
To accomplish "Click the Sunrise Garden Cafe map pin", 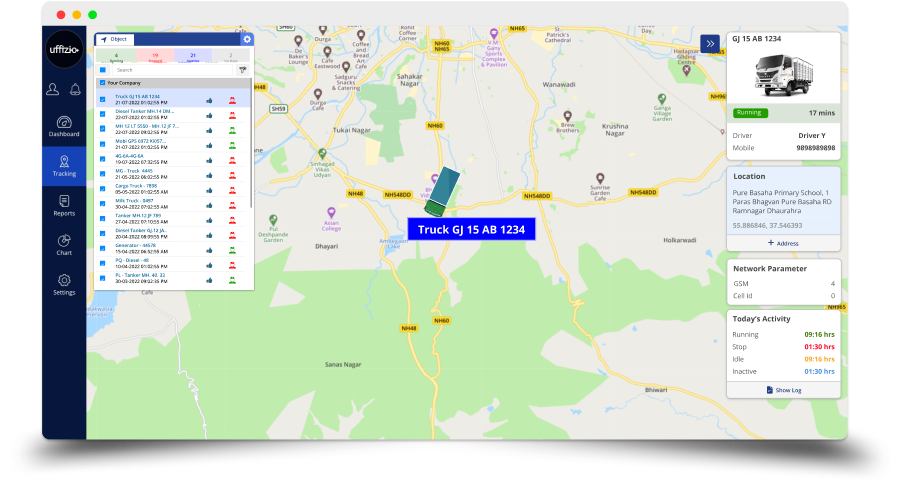I will (600, 178).
